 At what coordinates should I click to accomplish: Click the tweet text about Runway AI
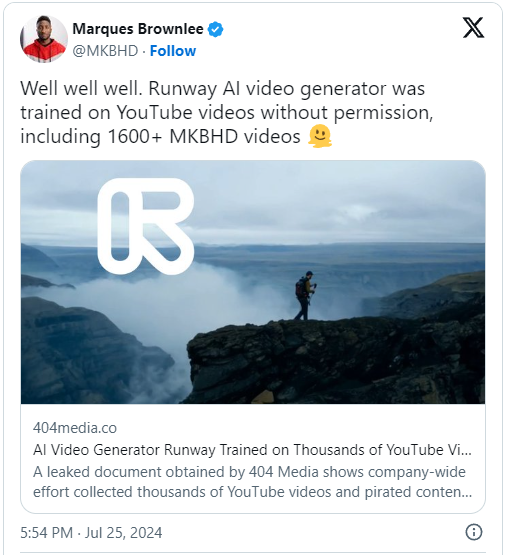[x=227, y=113]
